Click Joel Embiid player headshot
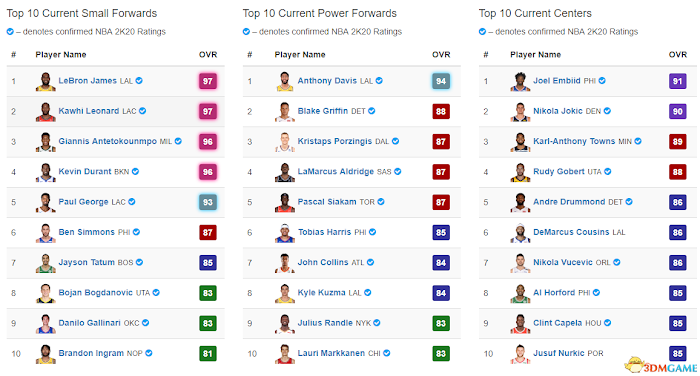The height and width of the screenshot is (376, 700). [x=520, y=82]
